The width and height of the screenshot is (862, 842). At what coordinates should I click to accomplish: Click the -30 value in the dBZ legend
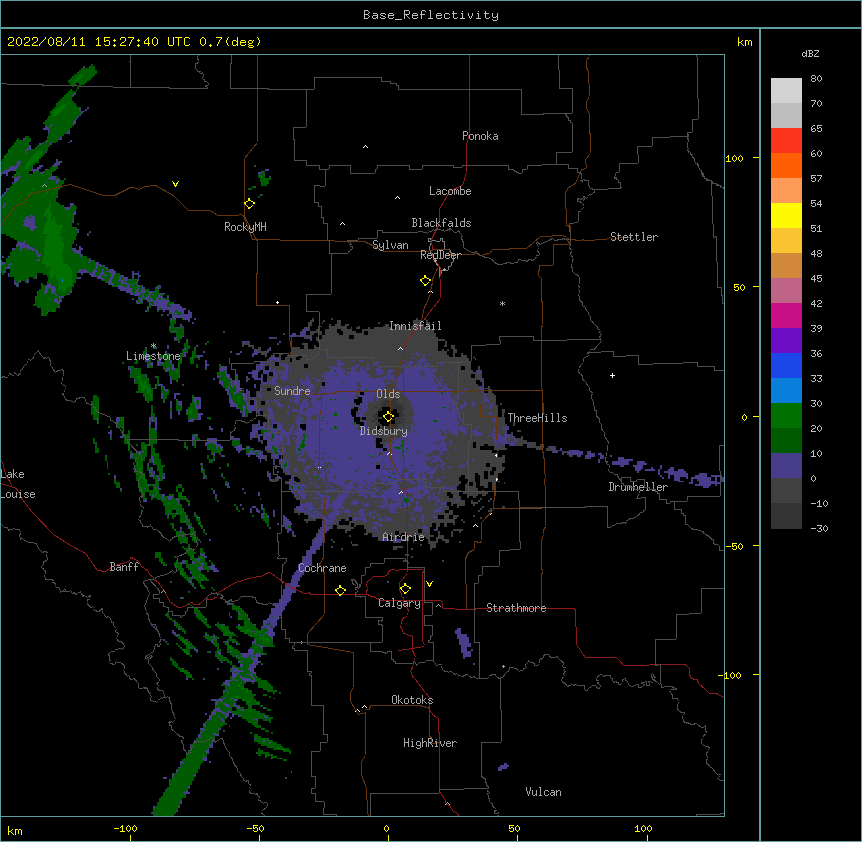click(819, 528)
